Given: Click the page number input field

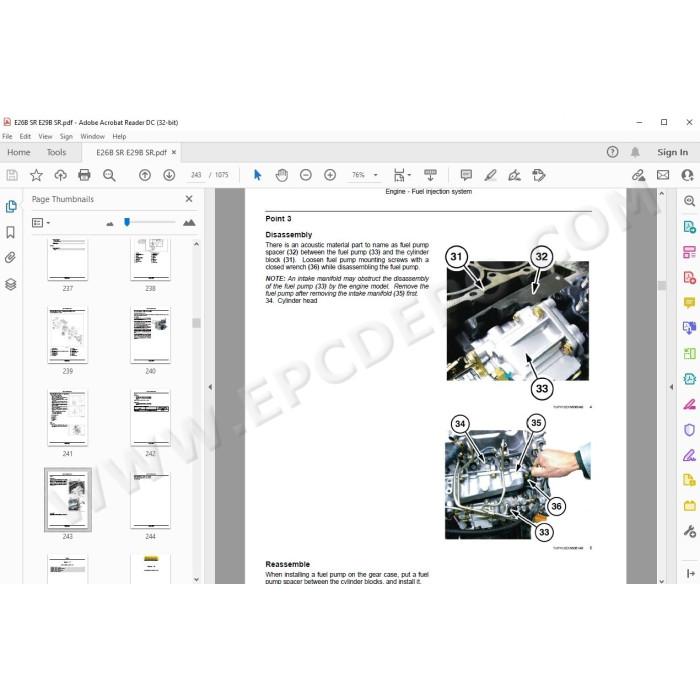Looking at the screenshot, I should tap(196, 175).
